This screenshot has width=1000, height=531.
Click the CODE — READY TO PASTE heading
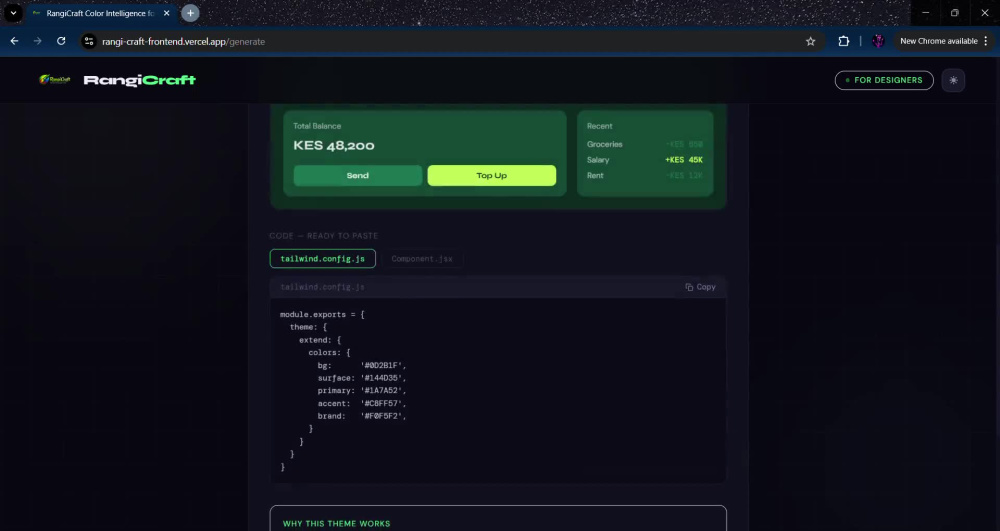coord(323,236)
